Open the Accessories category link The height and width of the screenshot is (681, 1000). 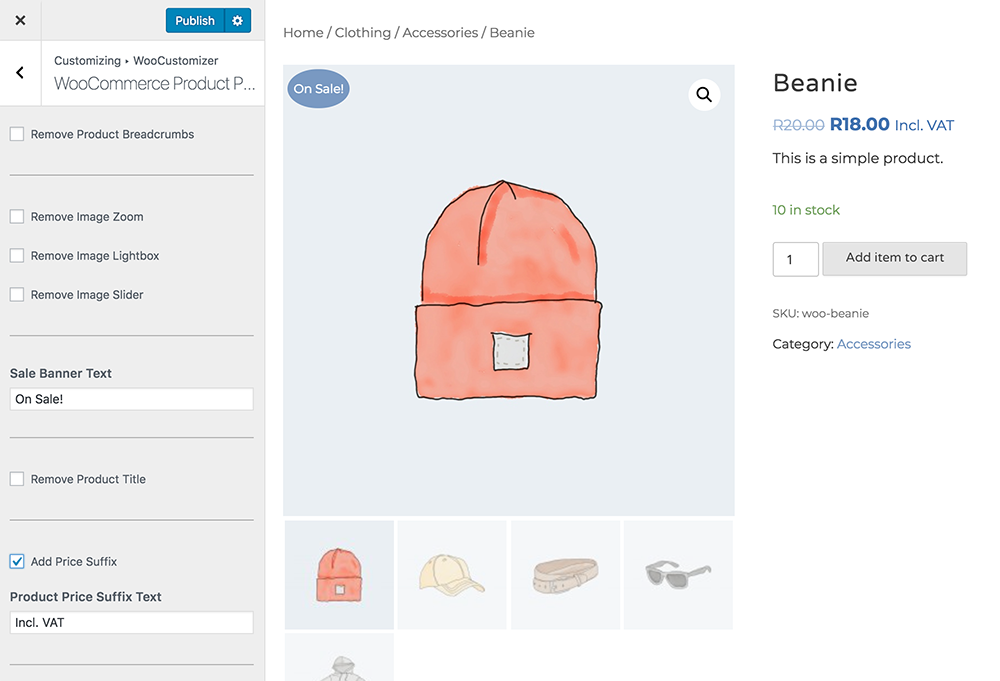point(873,344)
